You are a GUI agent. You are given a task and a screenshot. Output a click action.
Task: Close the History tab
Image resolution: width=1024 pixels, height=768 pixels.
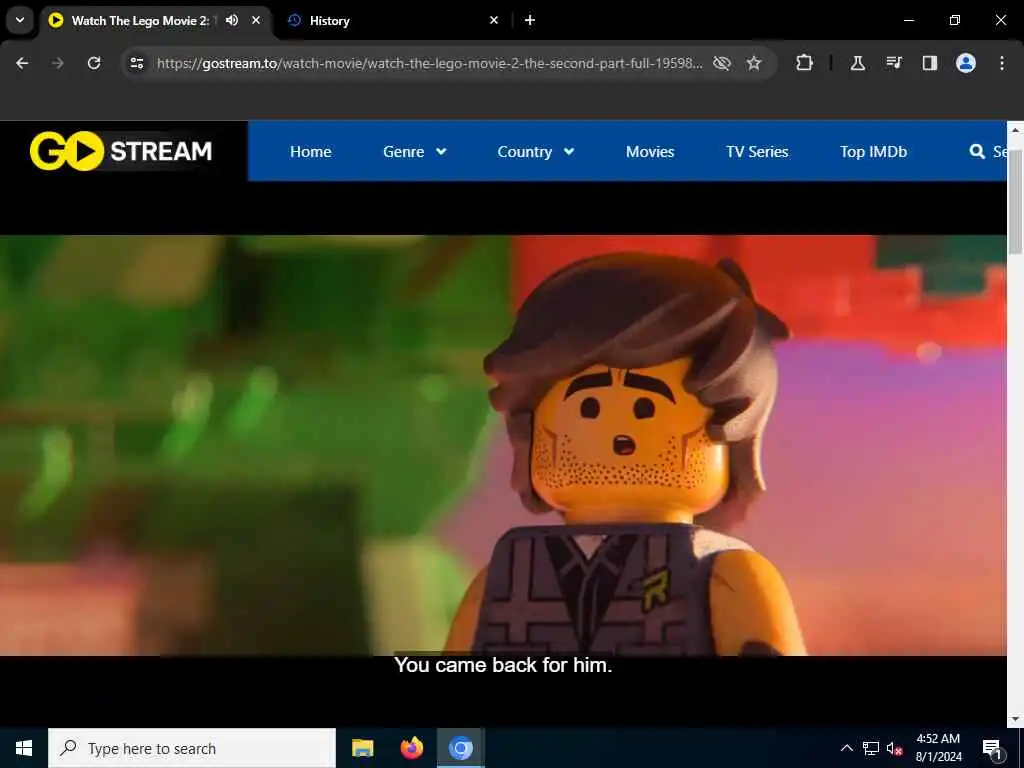tap(494, 20)
